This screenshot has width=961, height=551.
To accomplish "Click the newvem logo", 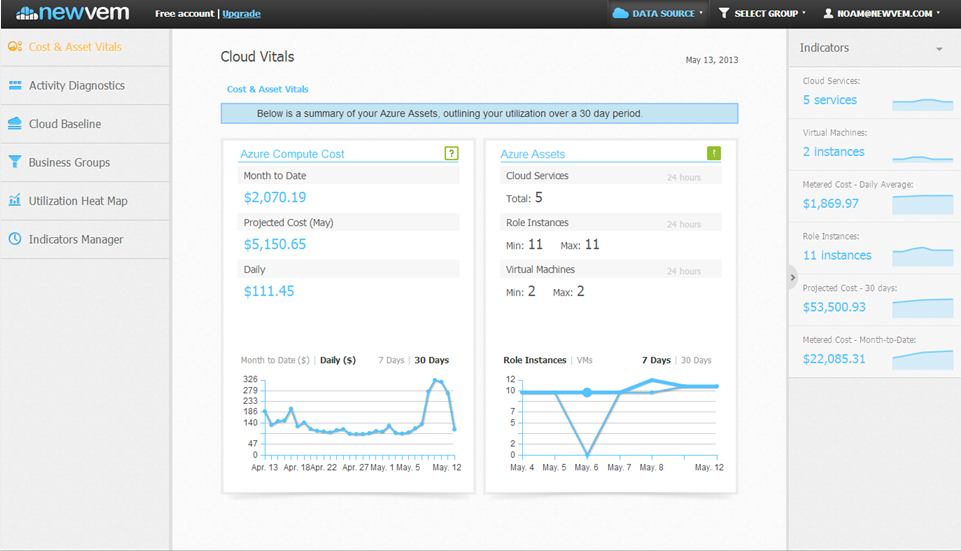I will tap(73, 13).
